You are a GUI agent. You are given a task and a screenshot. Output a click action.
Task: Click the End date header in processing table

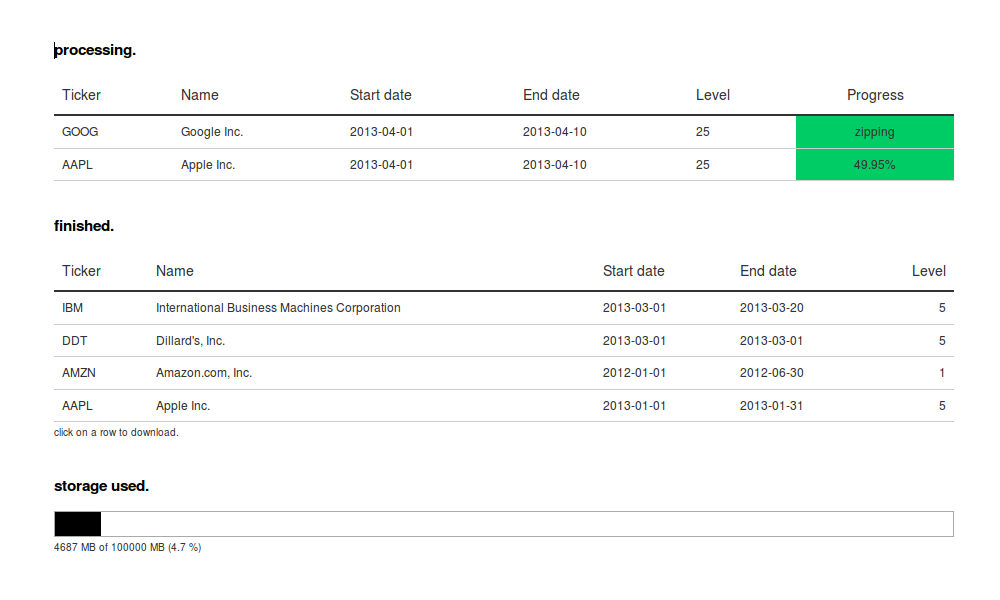pyautogui.click(x=551, y=95)
